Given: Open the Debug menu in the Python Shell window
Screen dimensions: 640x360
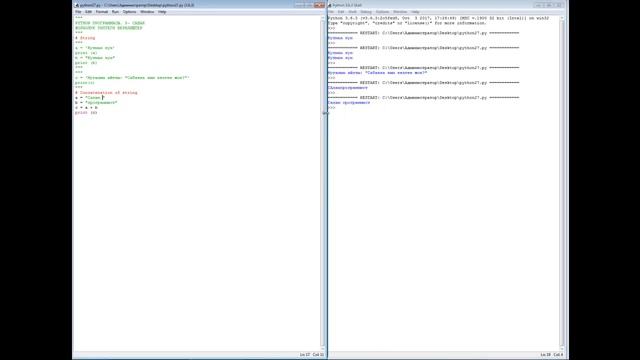Looking at the screenshot, I should [366, 12].
